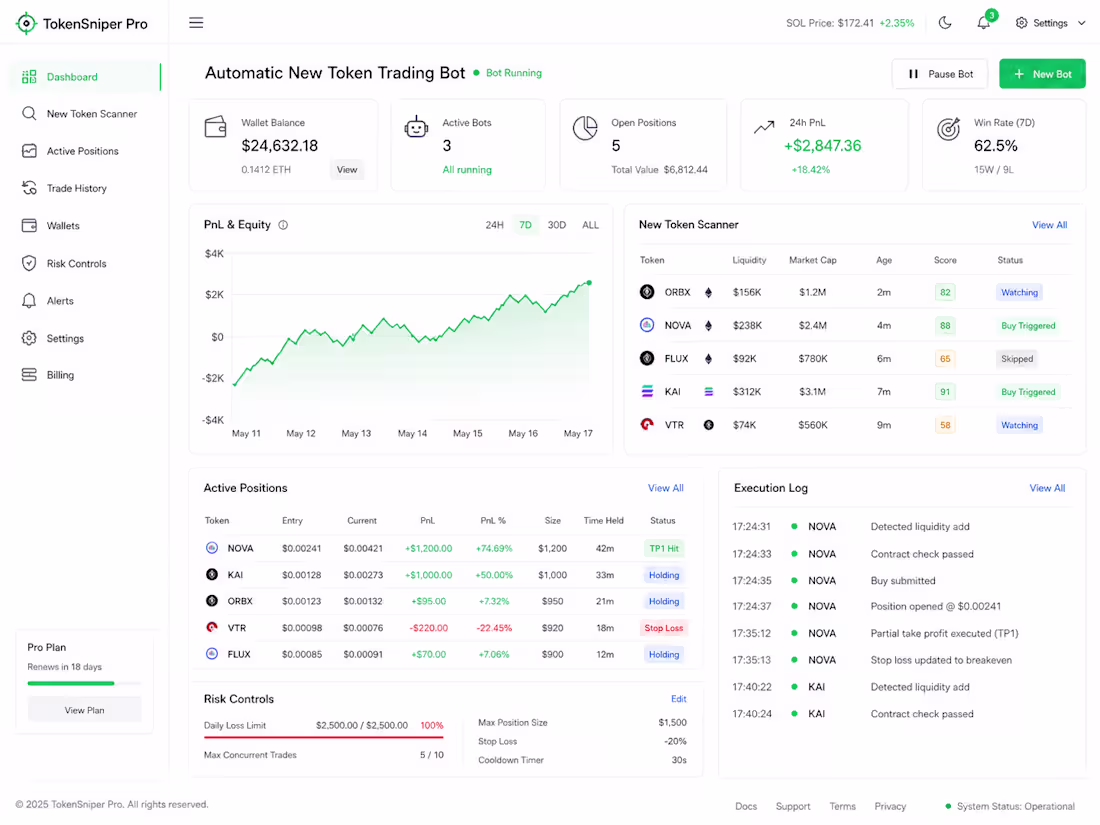Click the target icon in Win Rate card
The image size is (1100, 825).
click(x=948, y=129)
